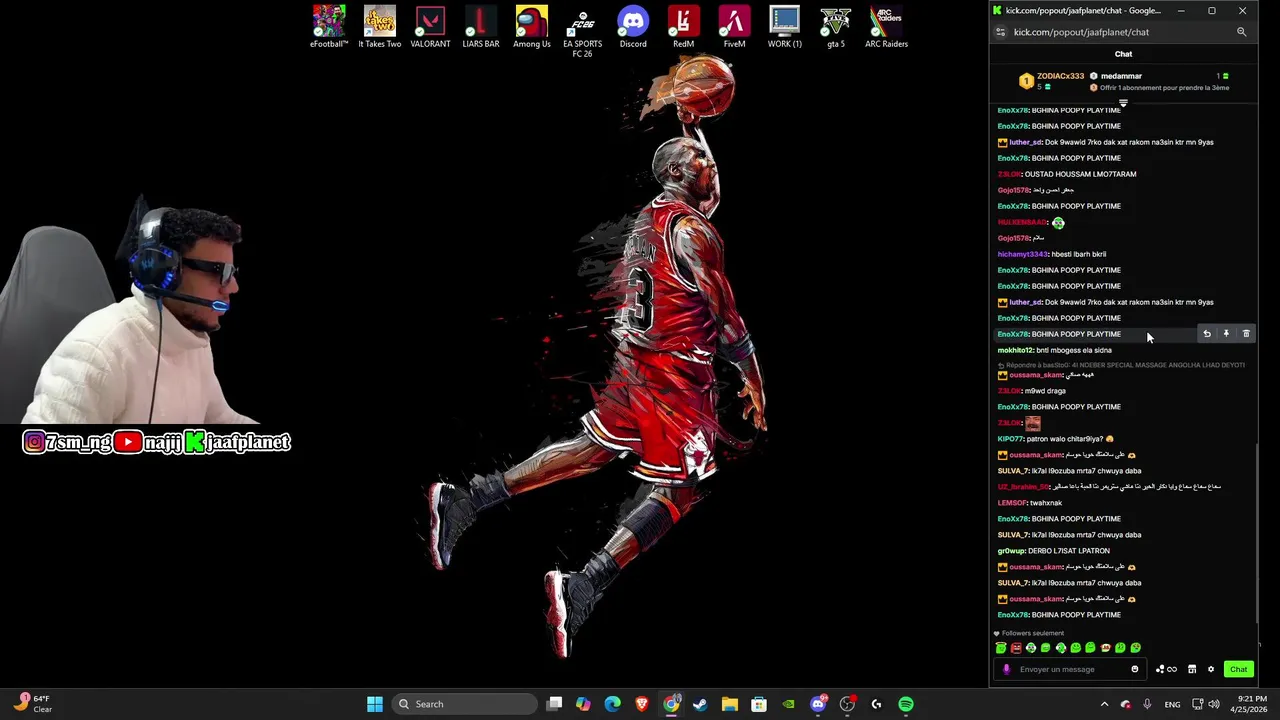
Task: Pin the hovered EnoXx78 chat message
Action: [1226, 334]
